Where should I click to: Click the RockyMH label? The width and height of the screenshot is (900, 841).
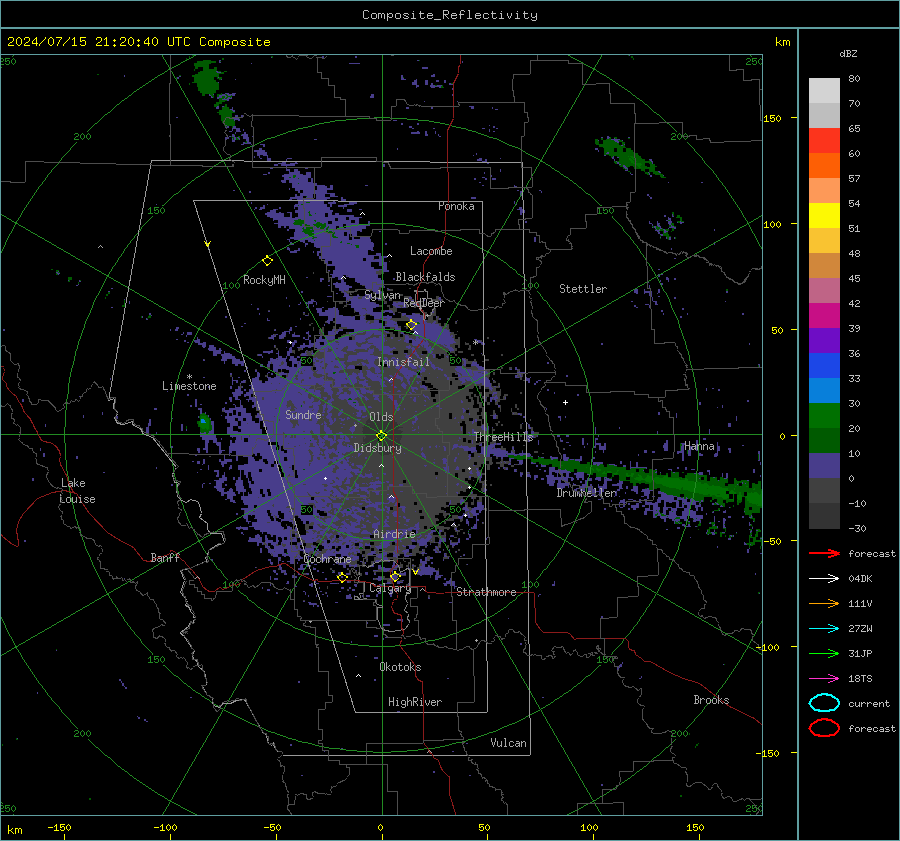(x=264, y=280)
